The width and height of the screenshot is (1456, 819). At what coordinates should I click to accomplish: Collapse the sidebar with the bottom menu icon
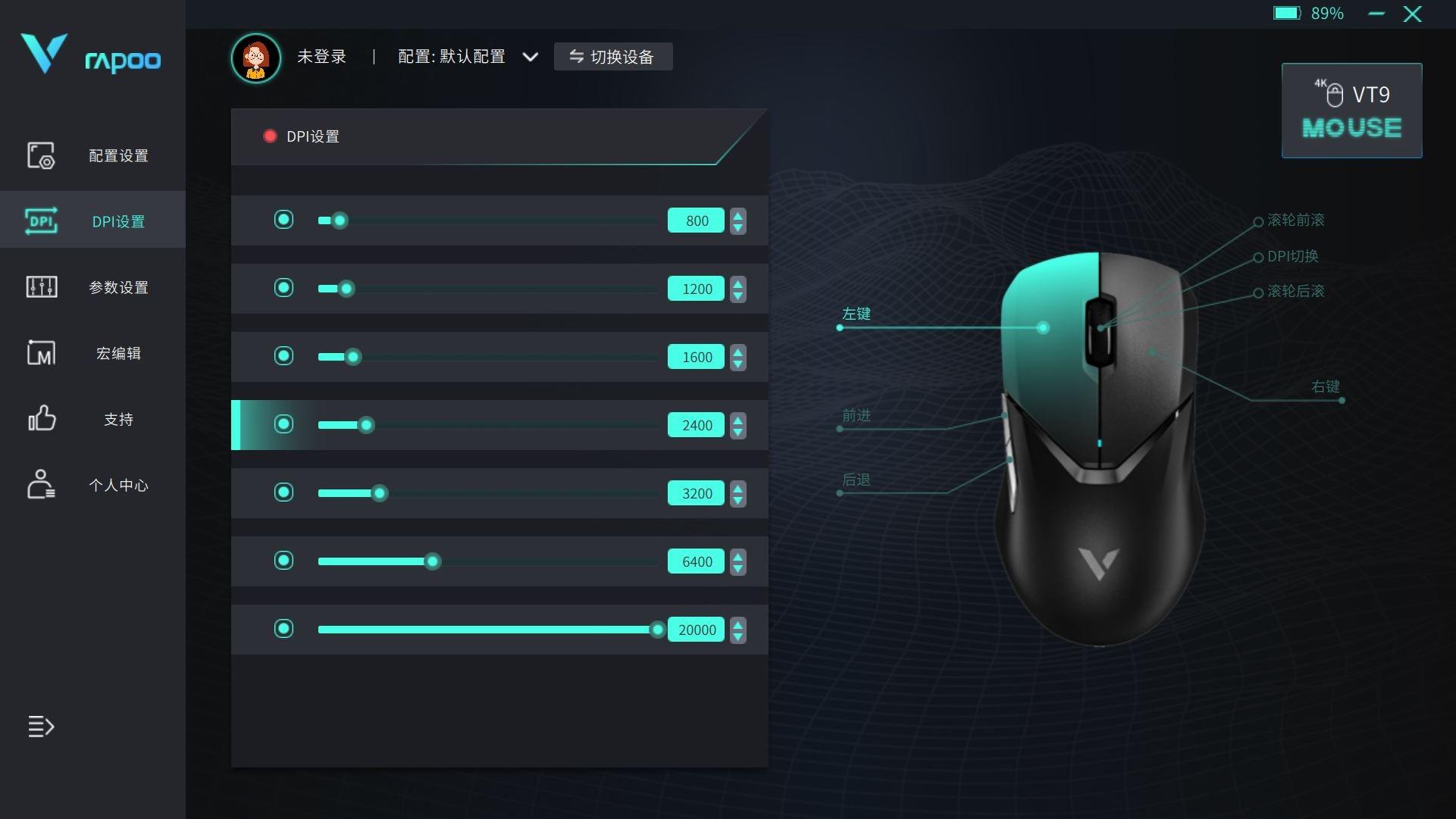41,727
